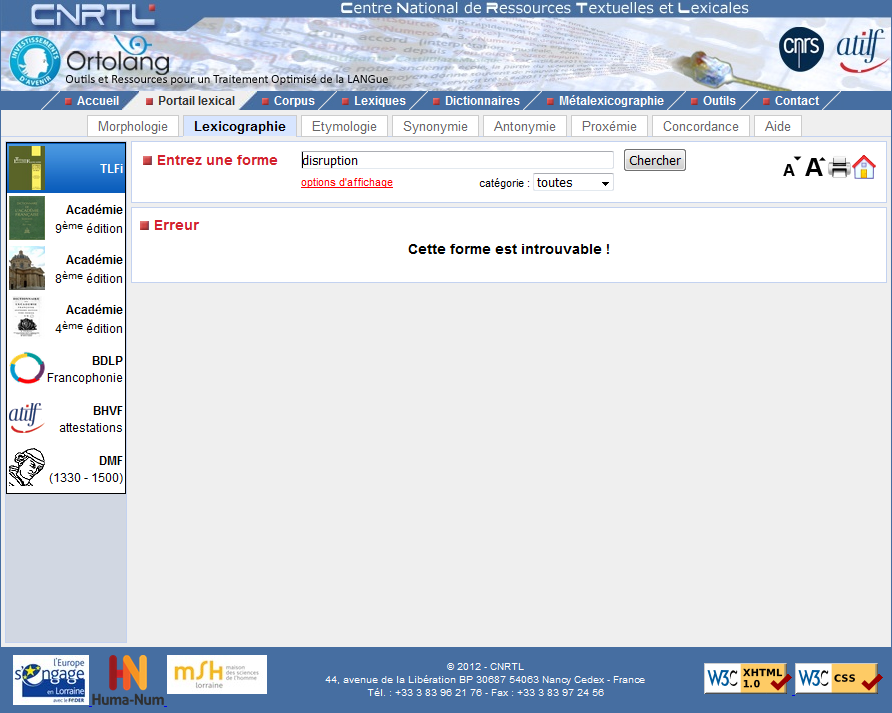The image size is (892, 713).
Task: Select Académie 8ème édition building image
Action: (27, 268)
